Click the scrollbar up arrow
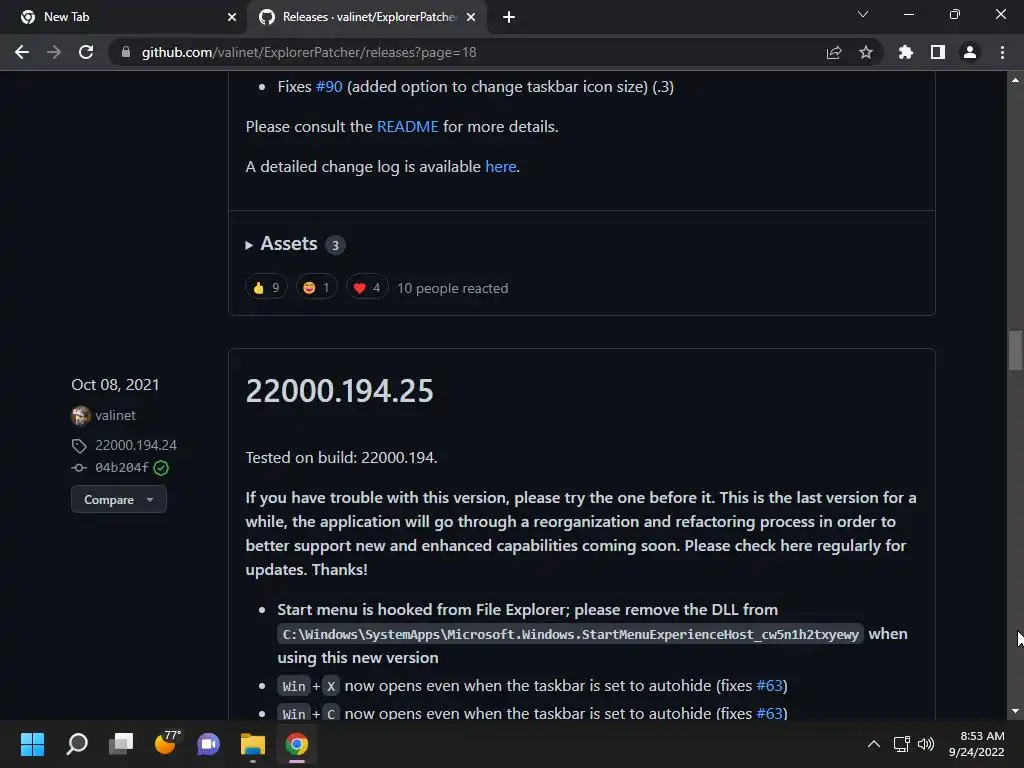 (1015, 80)
